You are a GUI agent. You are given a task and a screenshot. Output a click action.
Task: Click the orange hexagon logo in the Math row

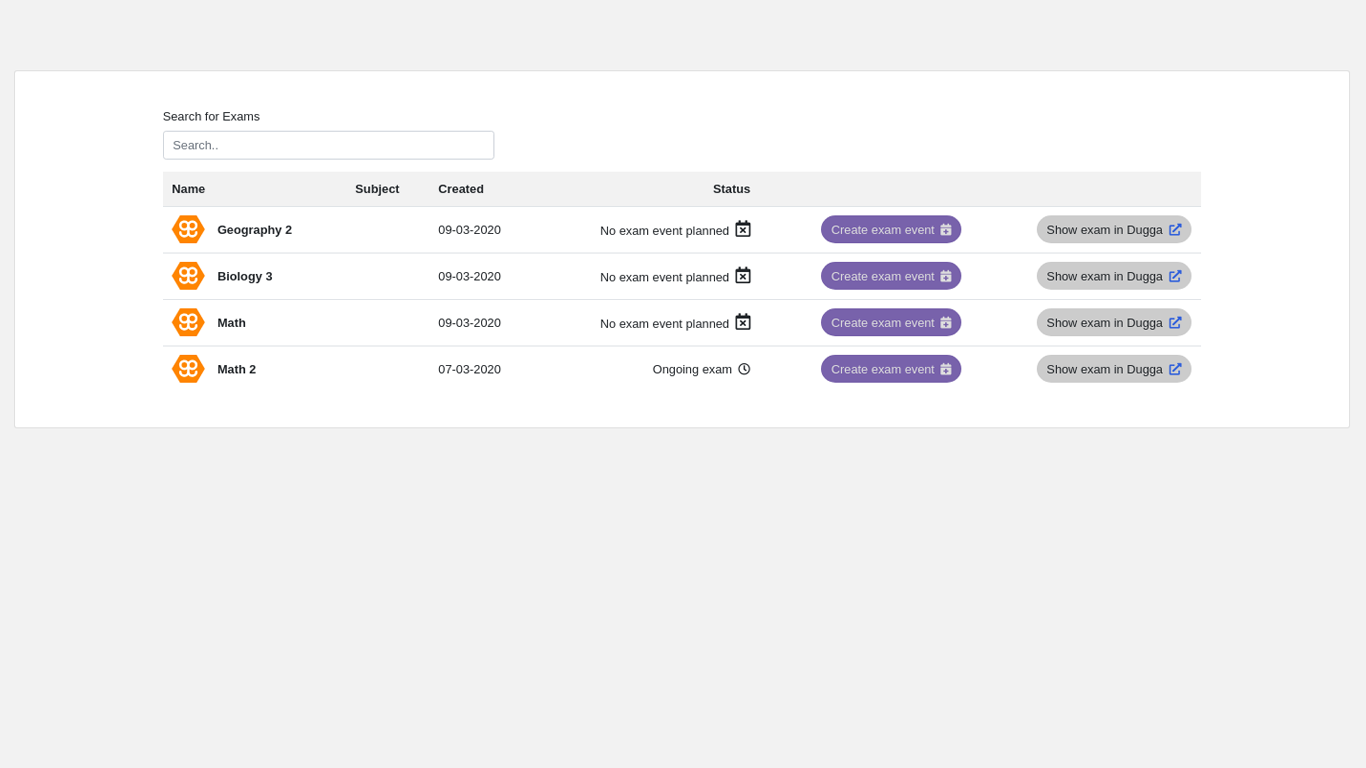188,322
